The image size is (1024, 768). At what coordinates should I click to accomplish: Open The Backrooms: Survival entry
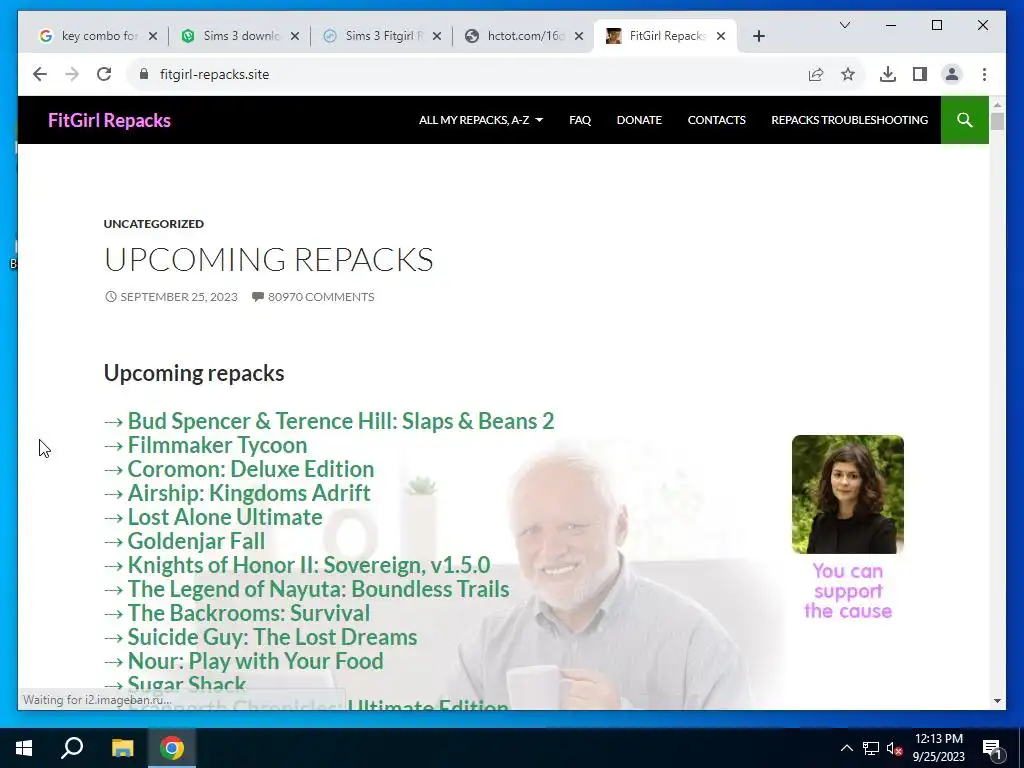coord(248,613)
